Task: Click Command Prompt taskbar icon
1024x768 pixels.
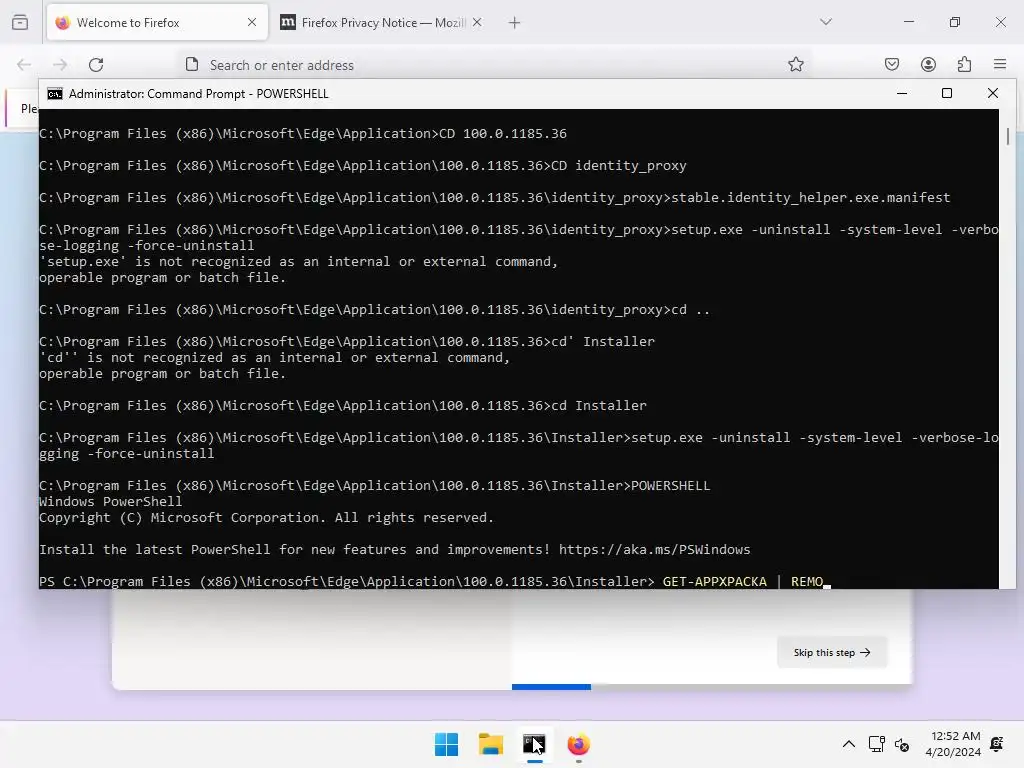Action: [534, 744]
